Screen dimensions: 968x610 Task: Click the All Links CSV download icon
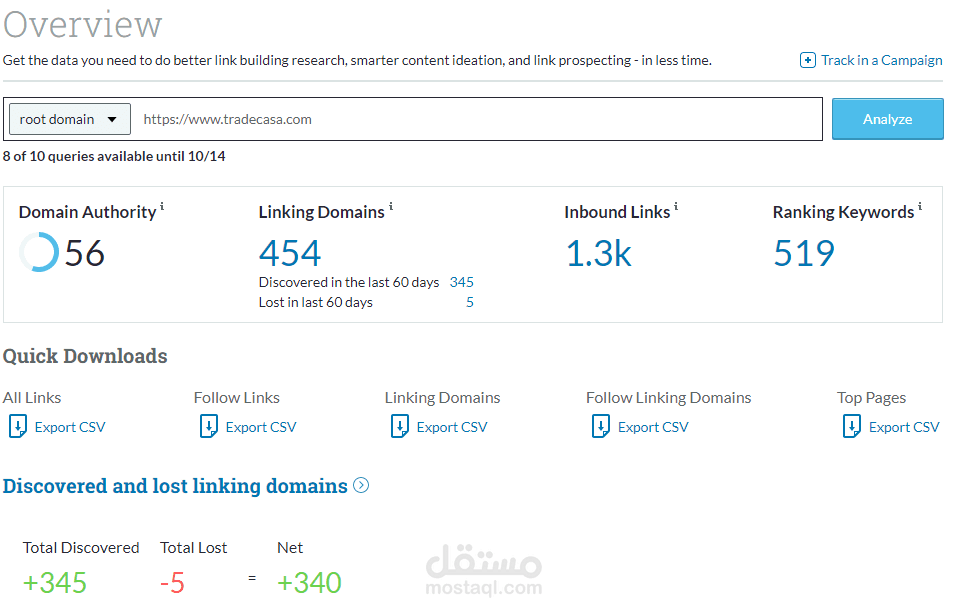18,427
